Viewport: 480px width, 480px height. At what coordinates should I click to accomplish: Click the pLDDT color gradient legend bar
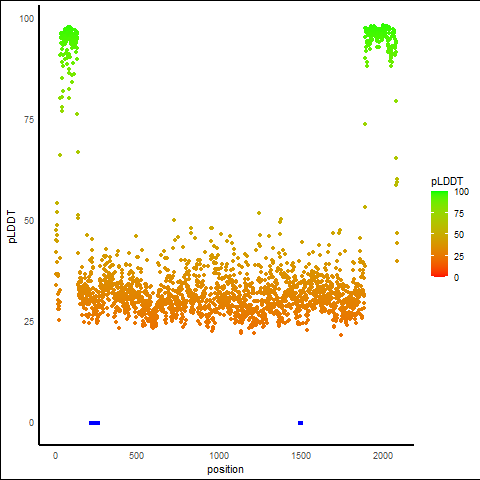439,234
